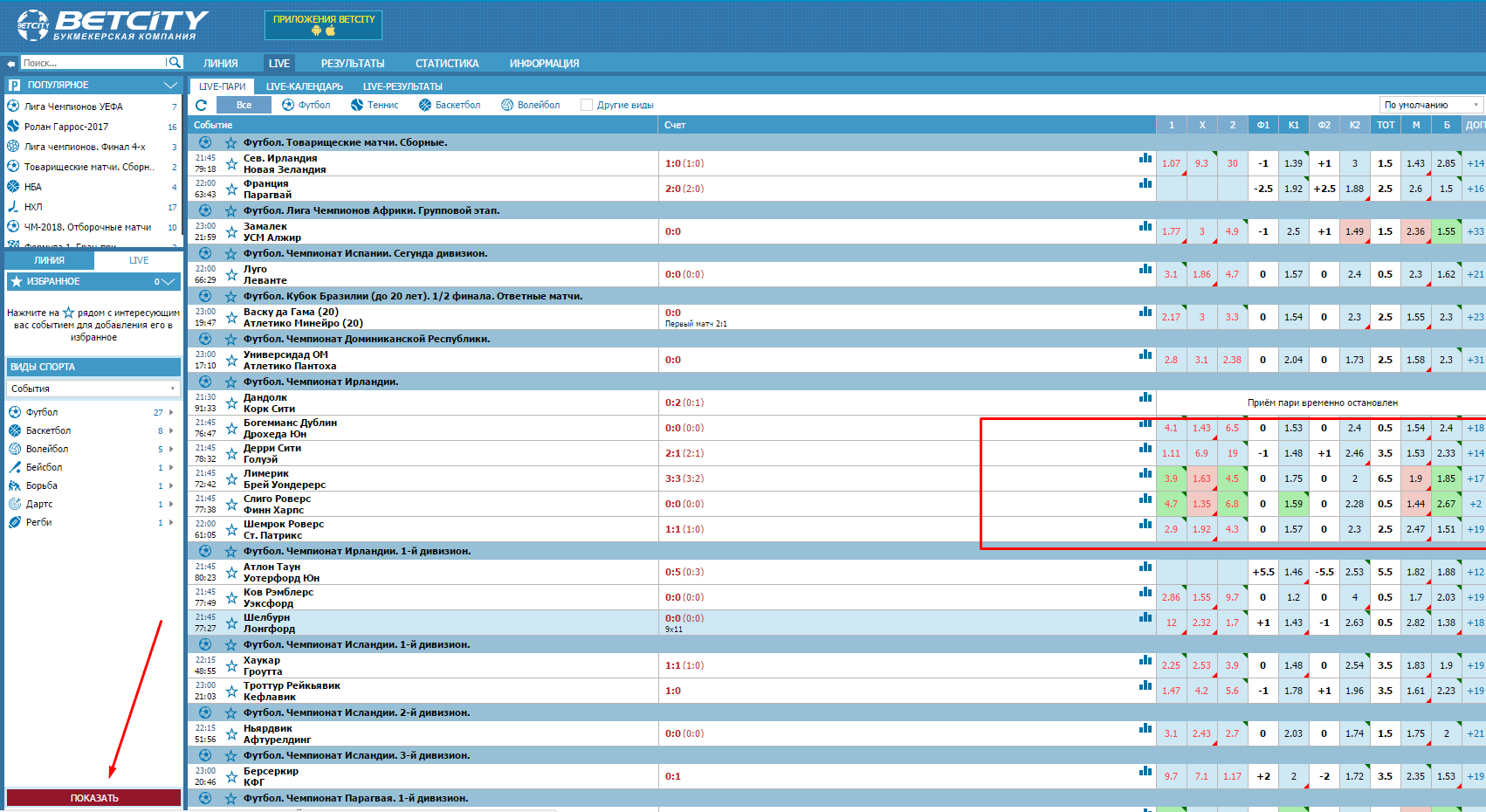Open the По умолчанию sort dropdown
Viewport: 1486px width, 812px height.
[x=1432, y=105]
